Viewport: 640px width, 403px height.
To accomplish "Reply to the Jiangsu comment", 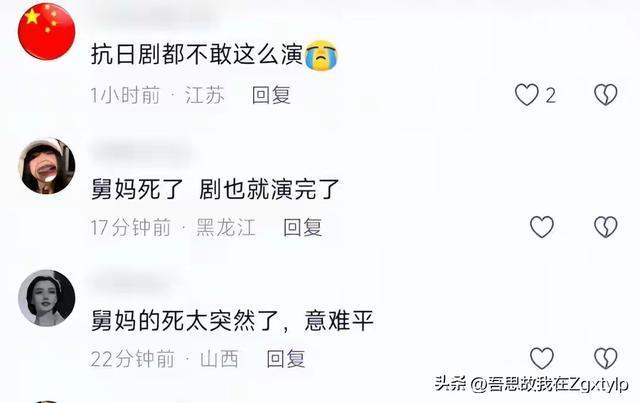I will tap(271, 95).
